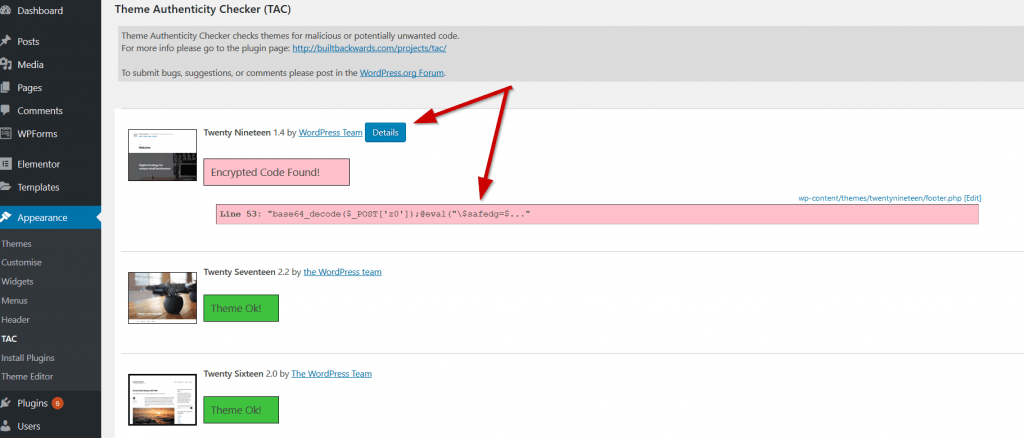Open the Theme Editor submenu
Viewport: 1024px width, 438px height.
click(28, 376)
